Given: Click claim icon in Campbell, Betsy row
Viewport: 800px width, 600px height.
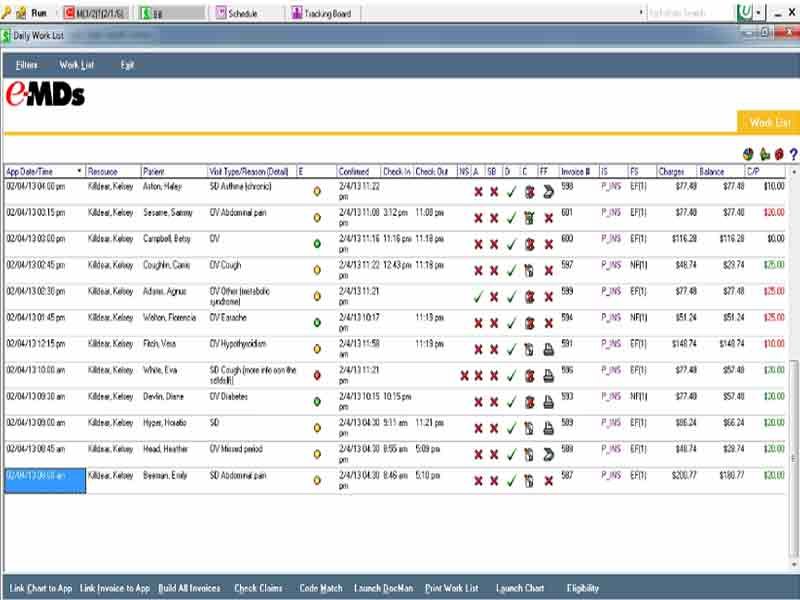Looking at the screenshot, I should pos(529,244).
